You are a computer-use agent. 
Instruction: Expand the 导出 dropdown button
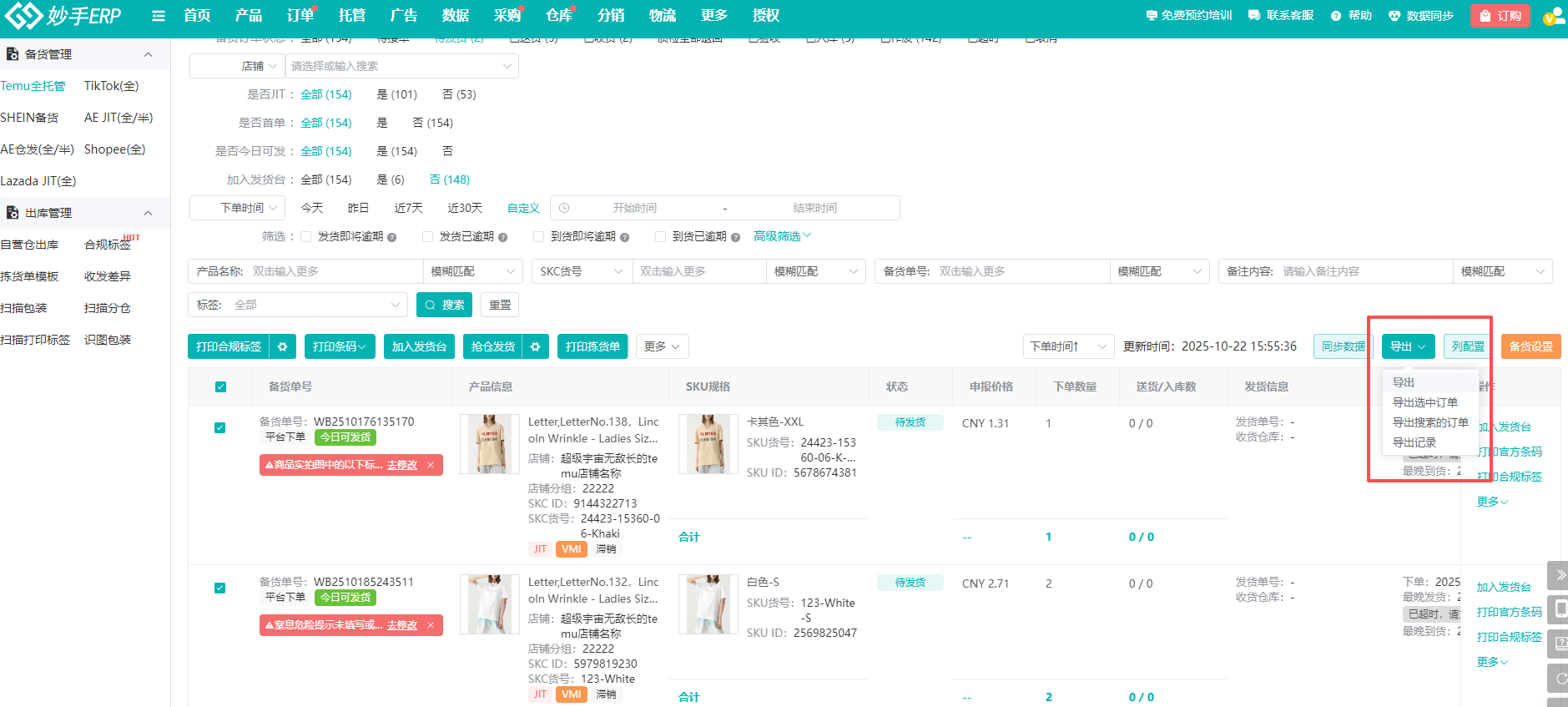click(x=1408, y=346)
